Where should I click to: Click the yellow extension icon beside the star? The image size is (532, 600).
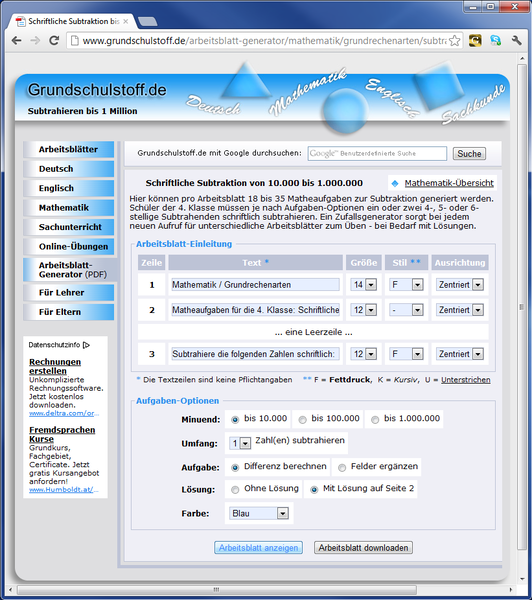[475, 41]
